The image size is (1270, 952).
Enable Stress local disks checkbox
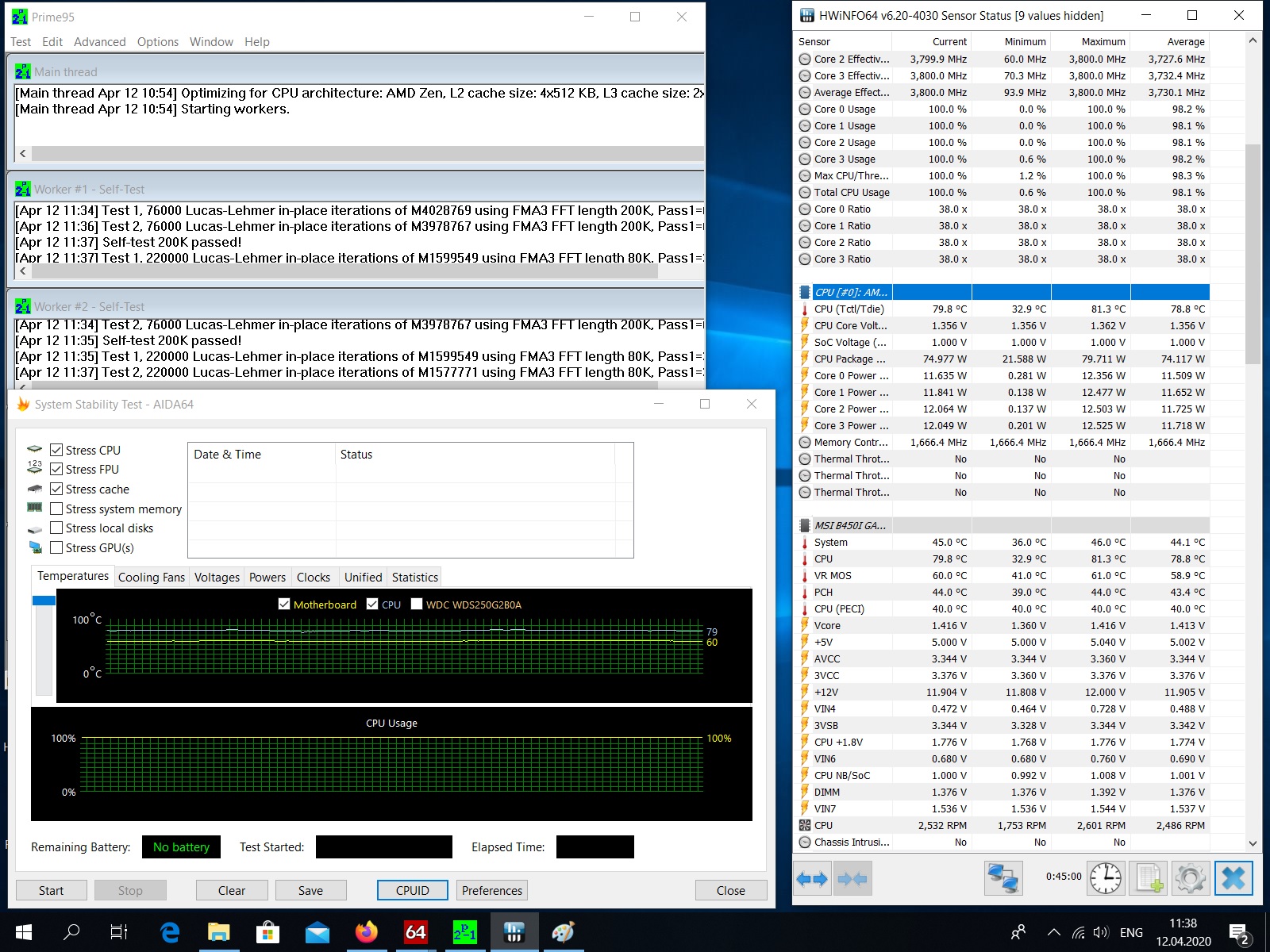point(56,528)
